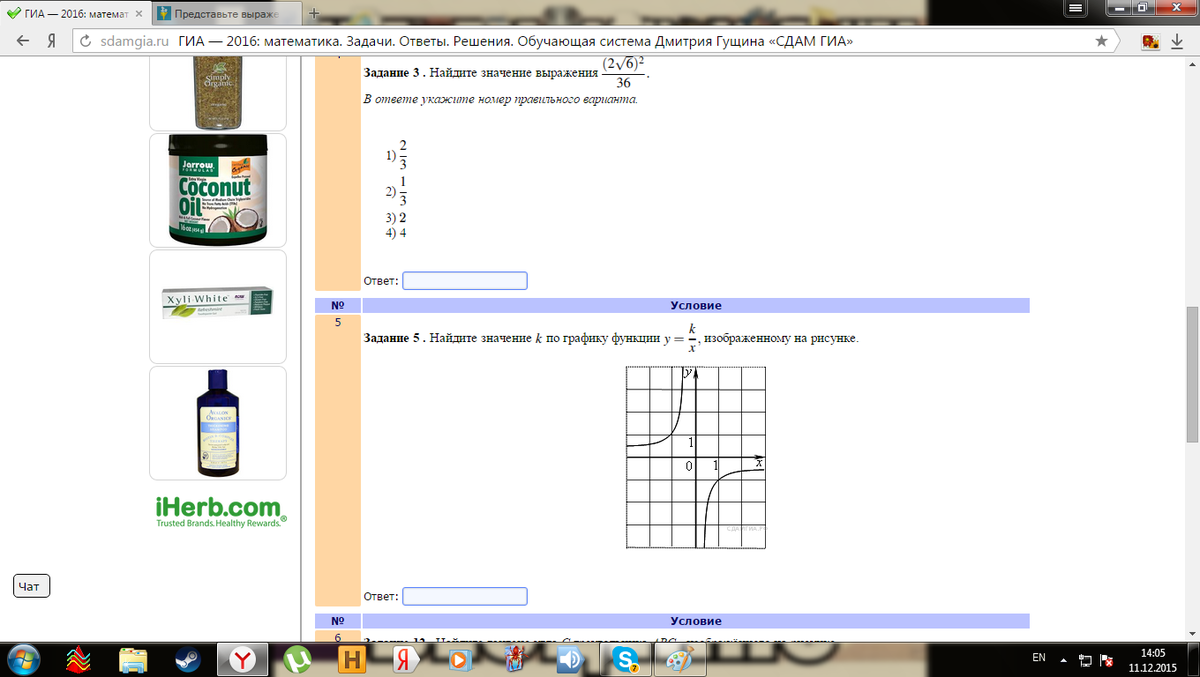Click the Задание 5 Ответ input field

tap(465, 596)
